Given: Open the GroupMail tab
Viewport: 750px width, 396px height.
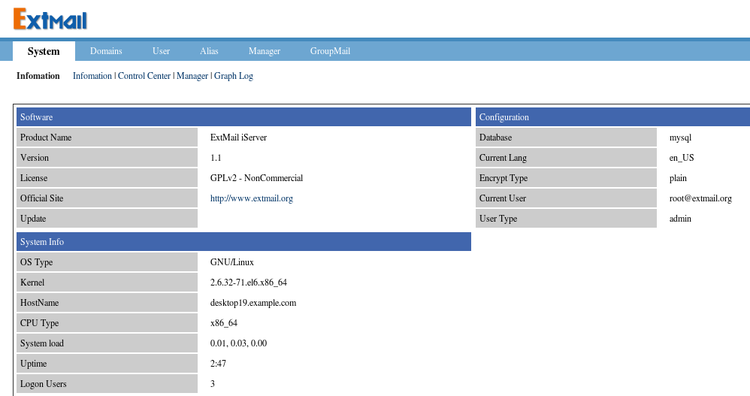Looking at the screenshot, I should [330, 51].
